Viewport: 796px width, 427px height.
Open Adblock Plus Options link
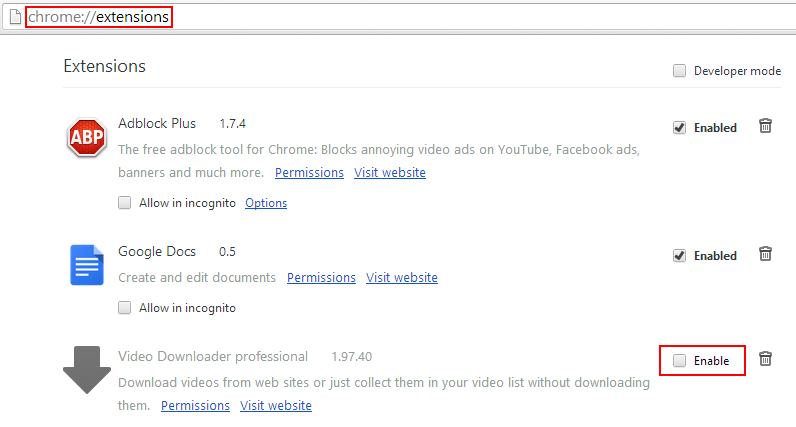point(266,203)
